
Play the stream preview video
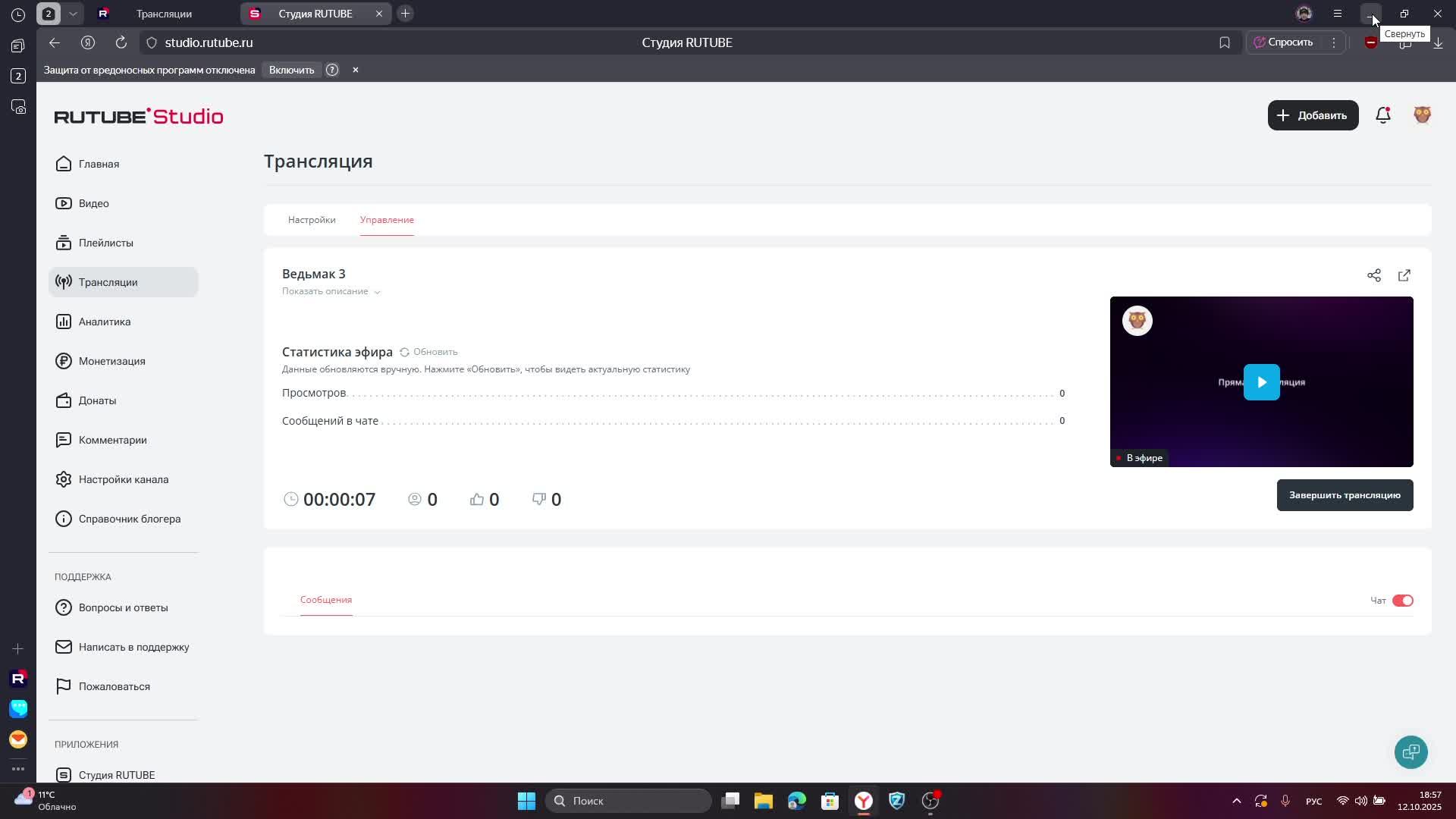pyautogui.click(x=1261, y=382)
